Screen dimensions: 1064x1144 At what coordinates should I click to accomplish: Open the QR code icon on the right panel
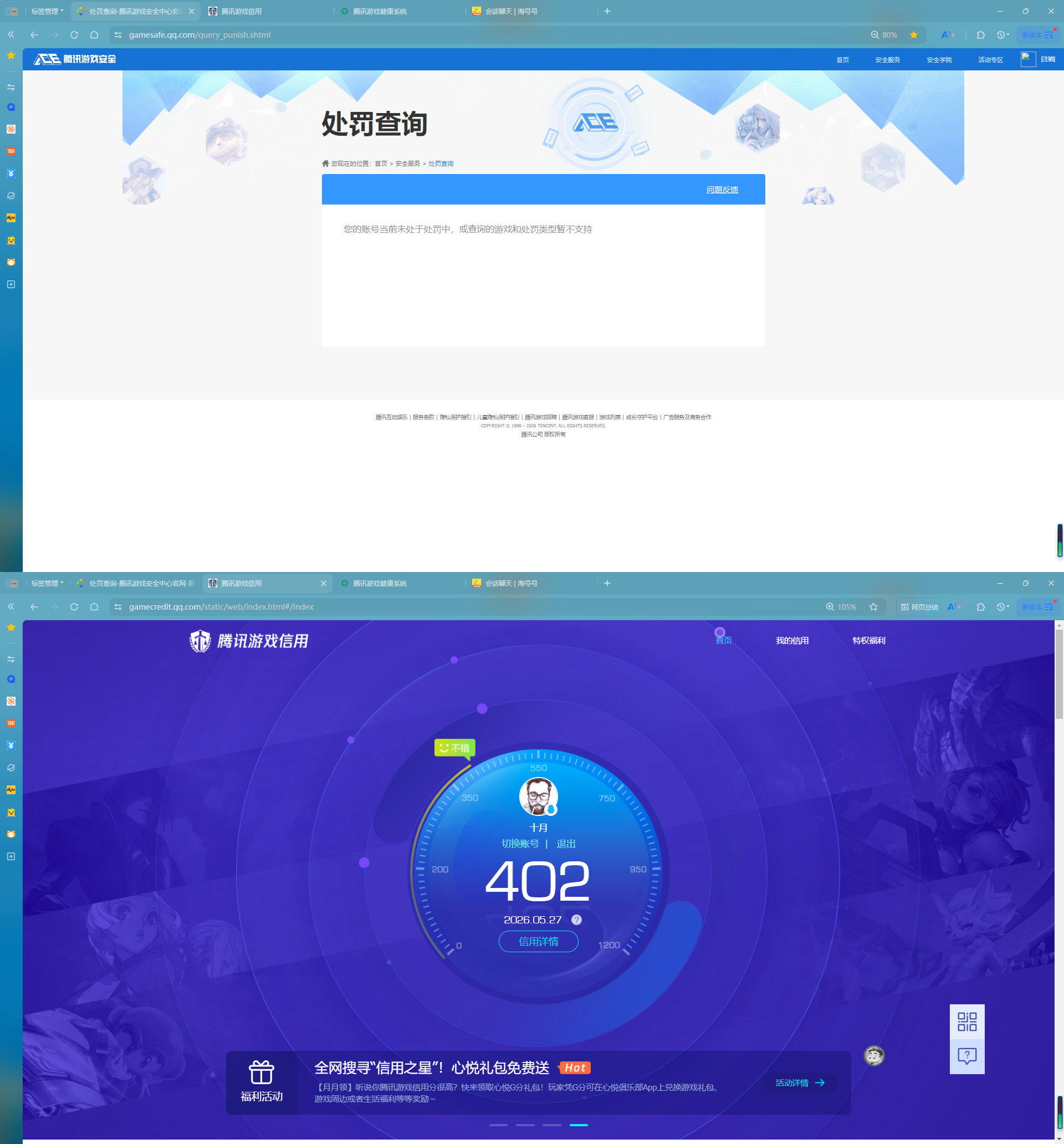click(967, 1022)
